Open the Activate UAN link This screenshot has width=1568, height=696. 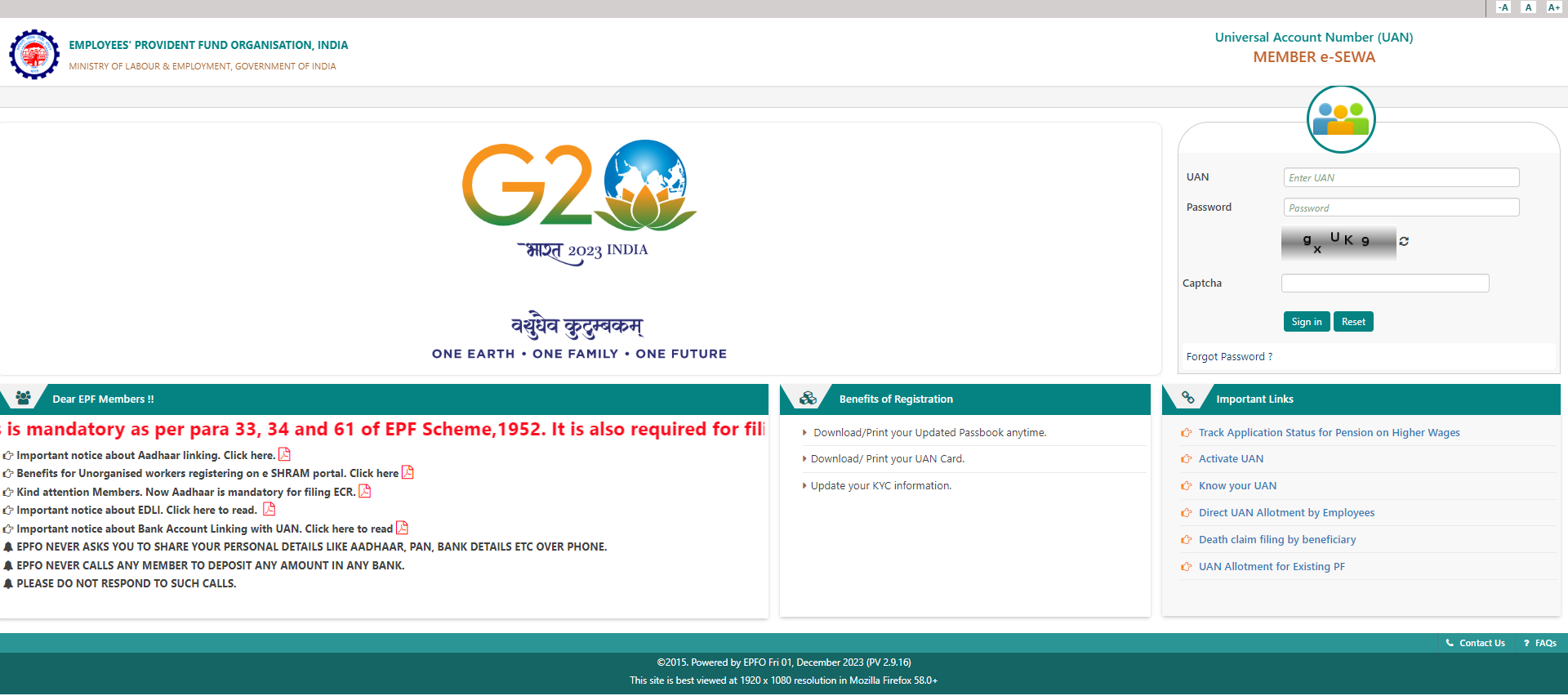coord(1231,459)
